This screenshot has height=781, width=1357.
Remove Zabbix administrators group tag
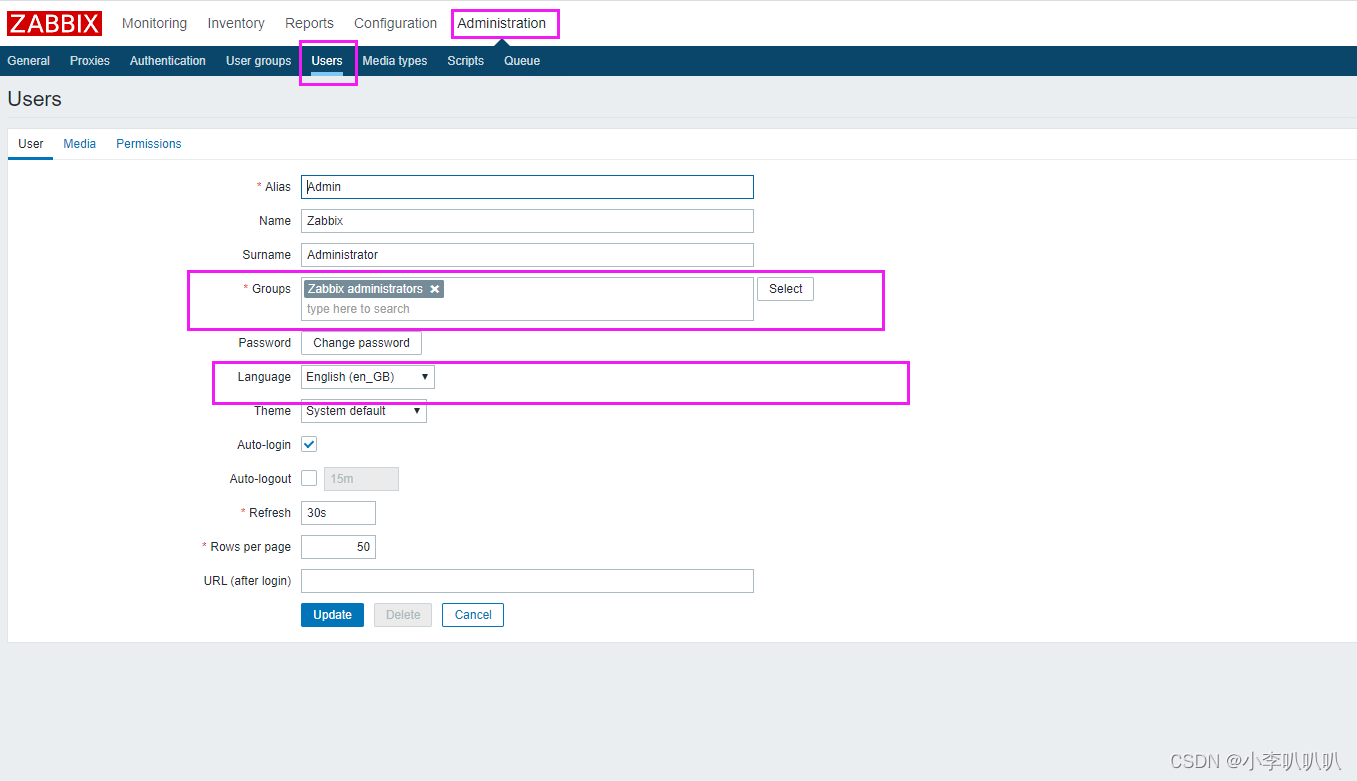tap(434, 289)
